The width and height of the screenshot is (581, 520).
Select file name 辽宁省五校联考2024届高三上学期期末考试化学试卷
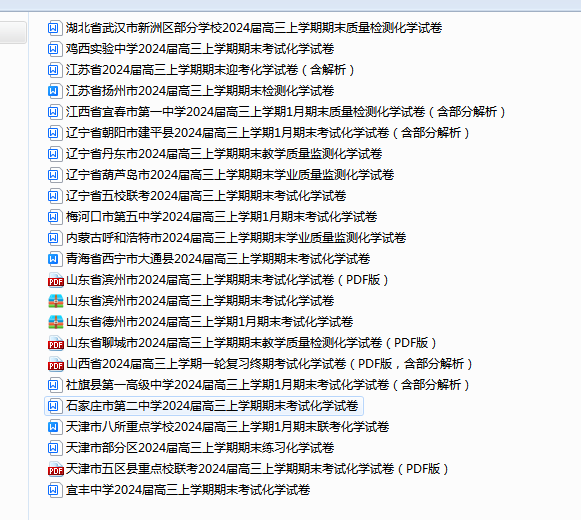coord(206,196)
